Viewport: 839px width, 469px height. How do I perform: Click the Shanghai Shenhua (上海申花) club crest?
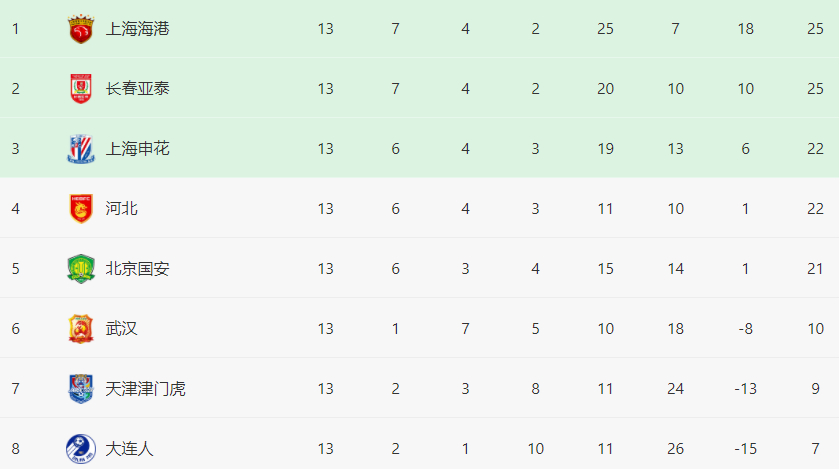pyautogui.click(x=80, y=149)
